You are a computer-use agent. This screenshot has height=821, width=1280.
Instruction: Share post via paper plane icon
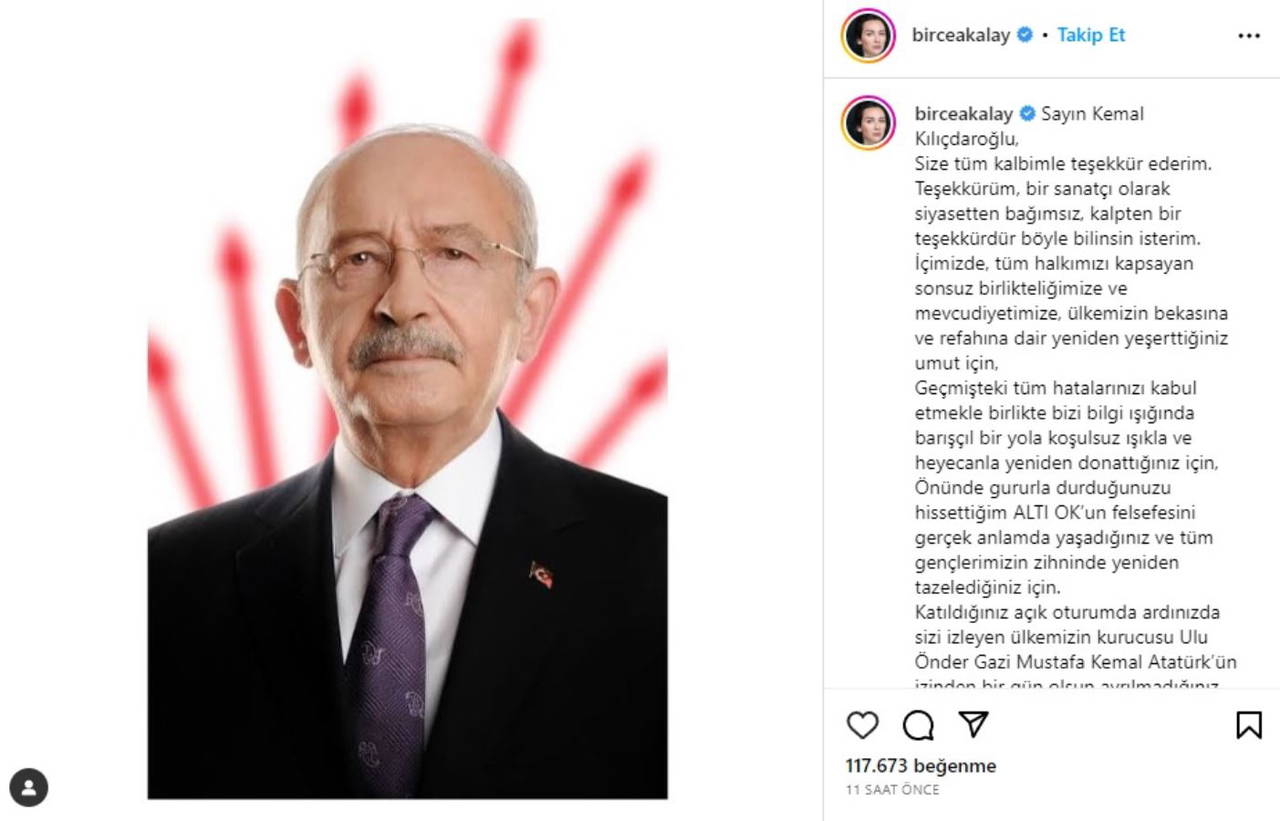pos(974,724)
